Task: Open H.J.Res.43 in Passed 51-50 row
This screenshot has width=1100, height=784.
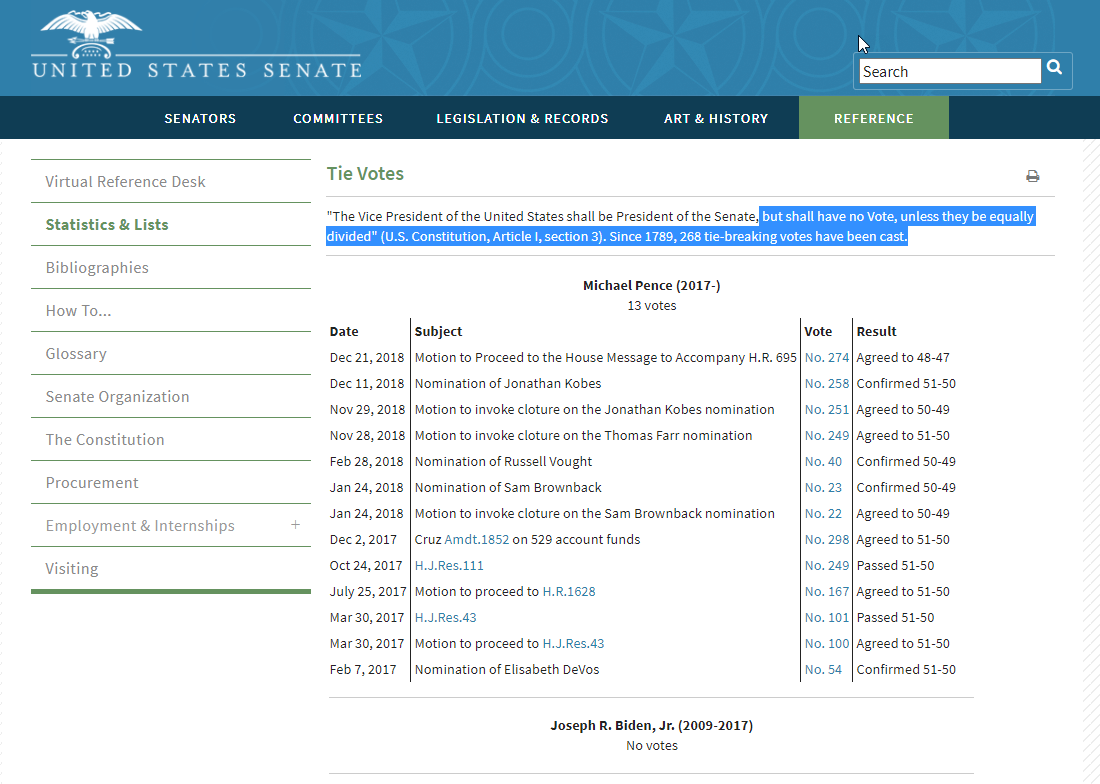Action: pos(445,617)
